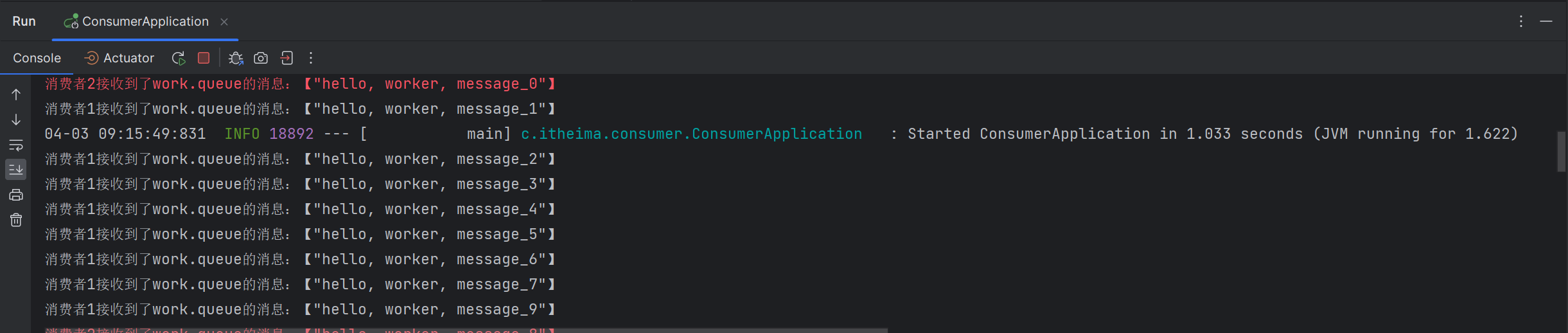Jump up with the up arrow icon
Screen dimensions: 1568x333
(16, 94)
